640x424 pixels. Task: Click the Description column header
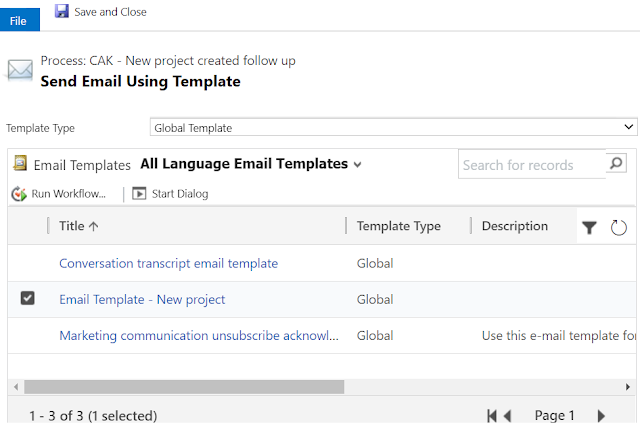(514, 226)
